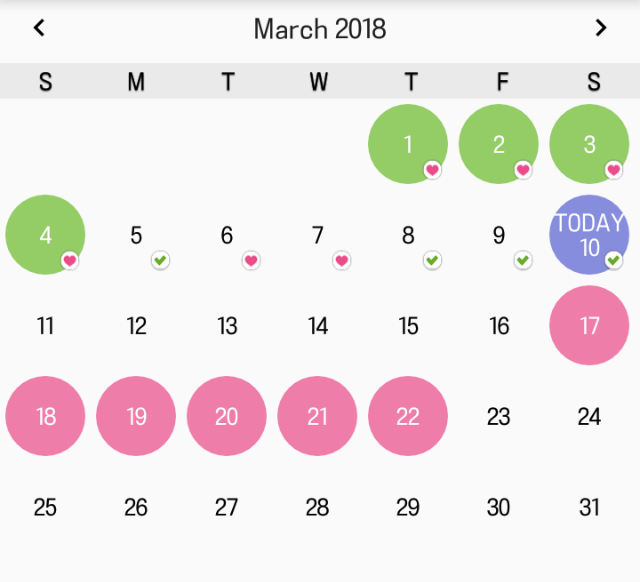Click heart badge on March 1
The height and width of the screenshot is (582, 640).
coord(432,170)
